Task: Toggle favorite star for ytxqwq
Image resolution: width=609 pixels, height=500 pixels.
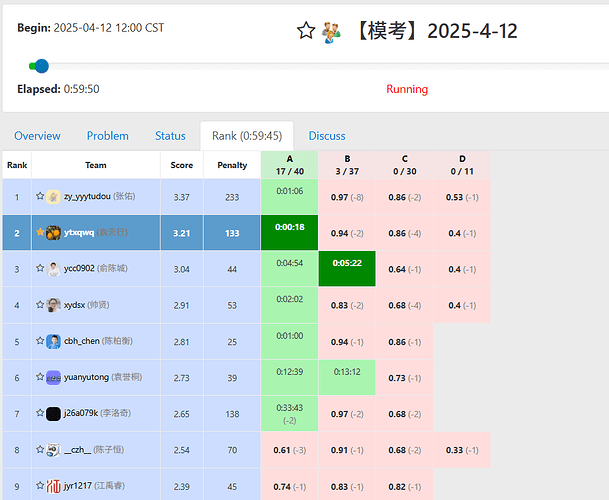Action: [40, 232]
